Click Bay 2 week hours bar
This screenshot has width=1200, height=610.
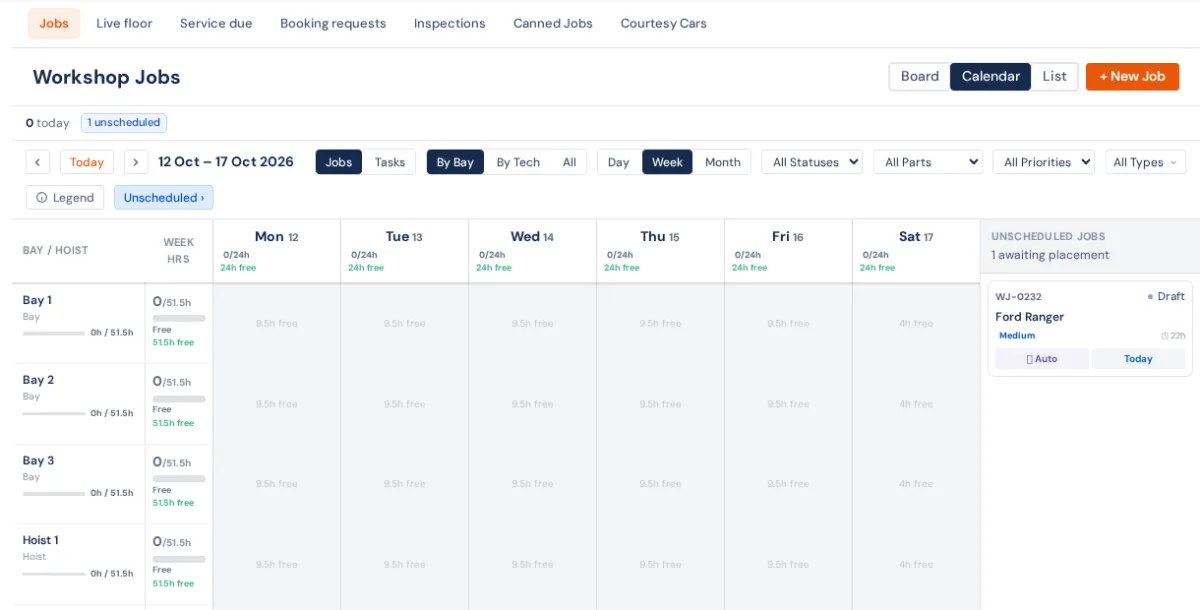[179, 399]
